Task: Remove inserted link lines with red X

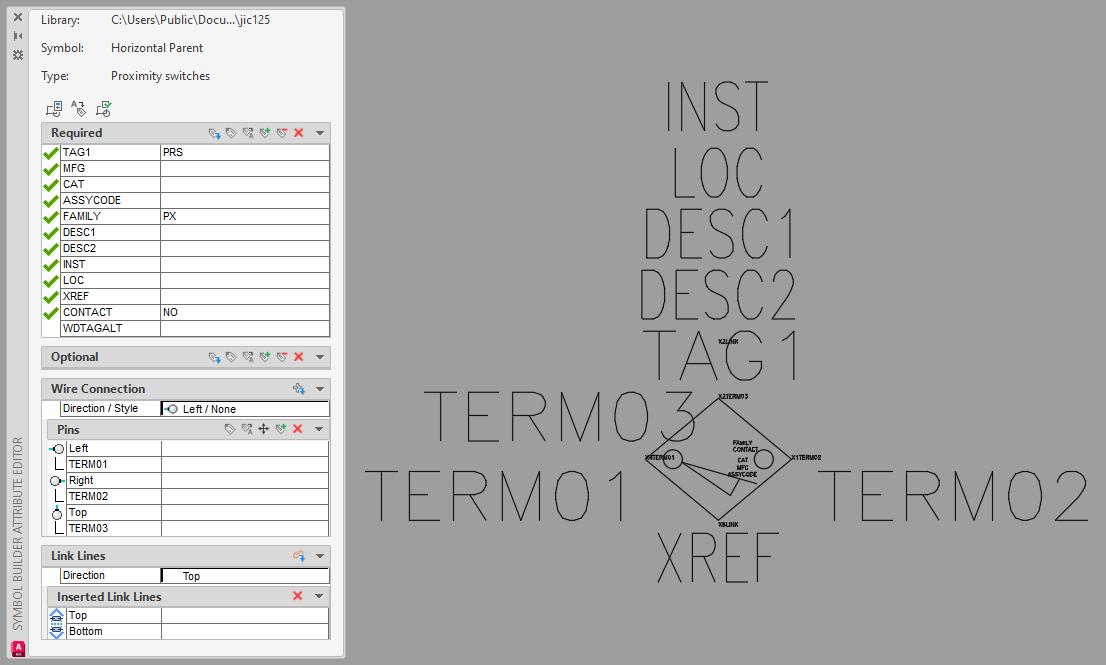Action: pyautogui.click(x=297, y=596)
